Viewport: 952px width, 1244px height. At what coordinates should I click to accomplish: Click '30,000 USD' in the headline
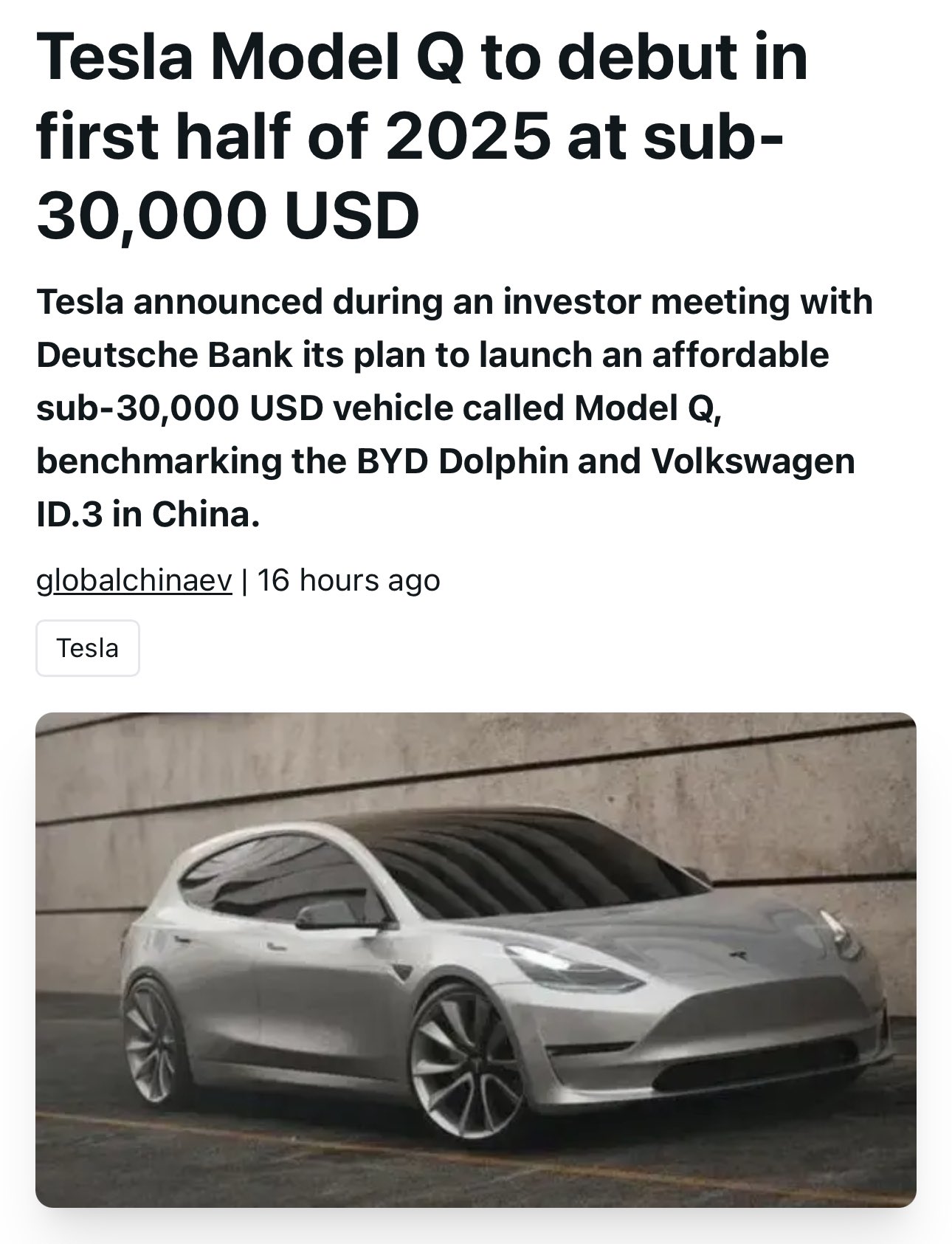(x=227, y=215)
